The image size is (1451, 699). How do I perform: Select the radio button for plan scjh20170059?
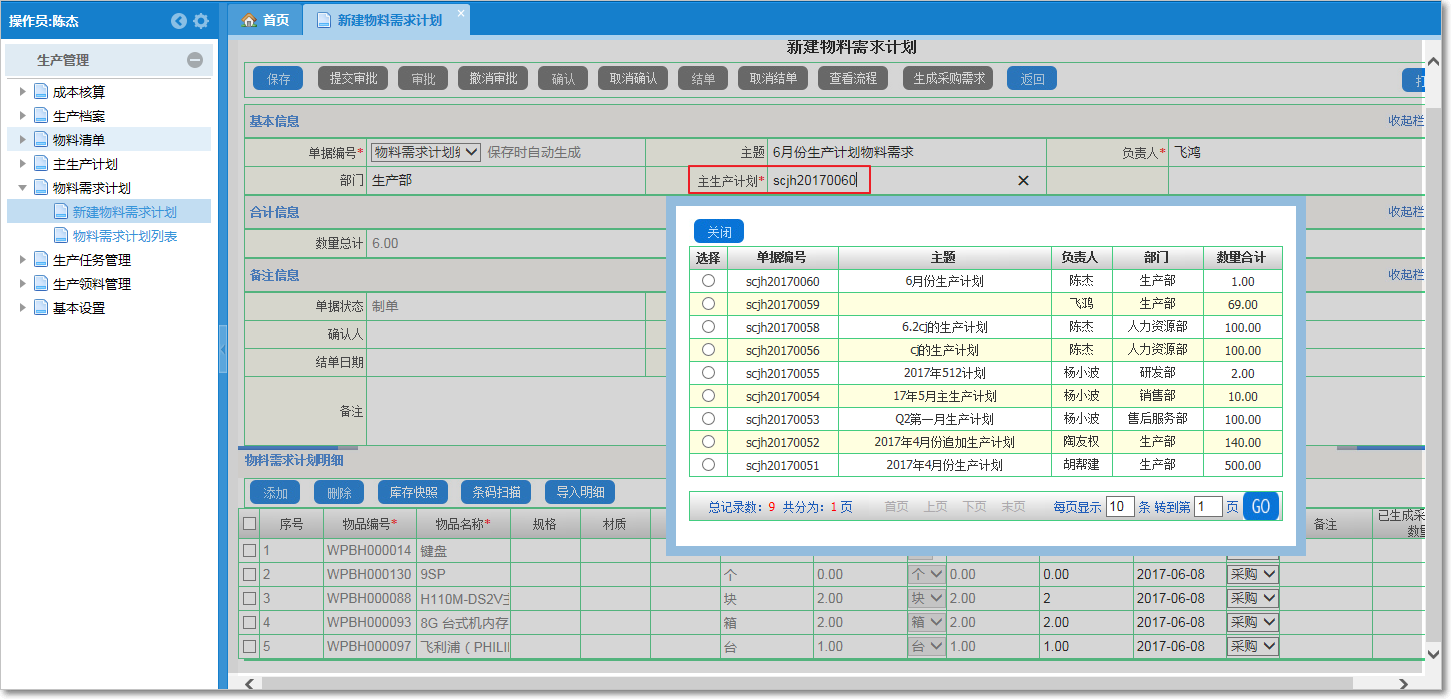(709, 303)
